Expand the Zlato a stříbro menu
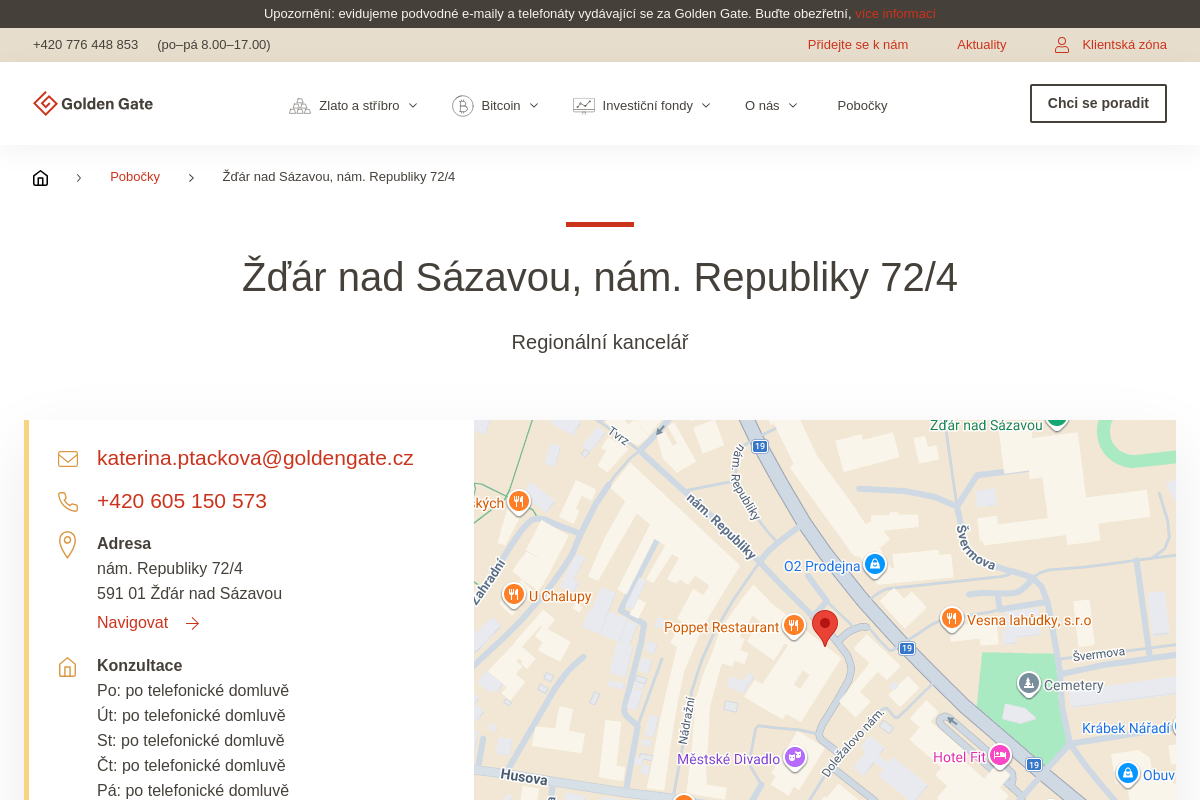This screenshot has width=1200, height=800. (354, 105)
